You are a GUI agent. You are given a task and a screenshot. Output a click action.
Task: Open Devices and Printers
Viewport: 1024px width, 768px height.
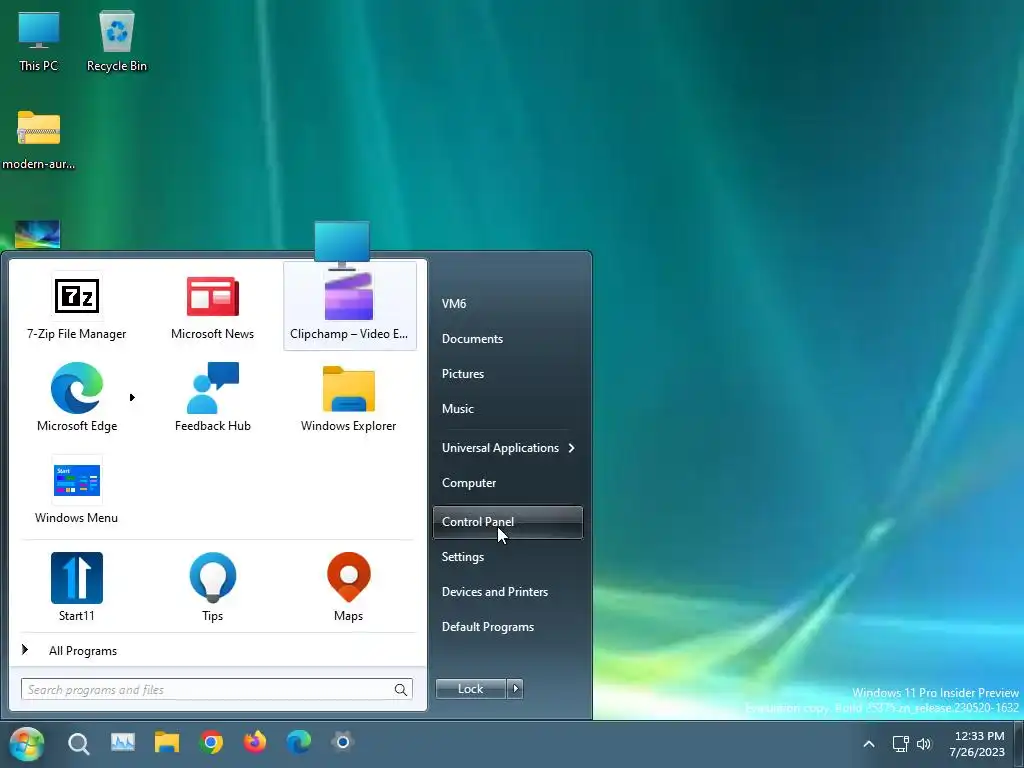(x=494, y=592)
